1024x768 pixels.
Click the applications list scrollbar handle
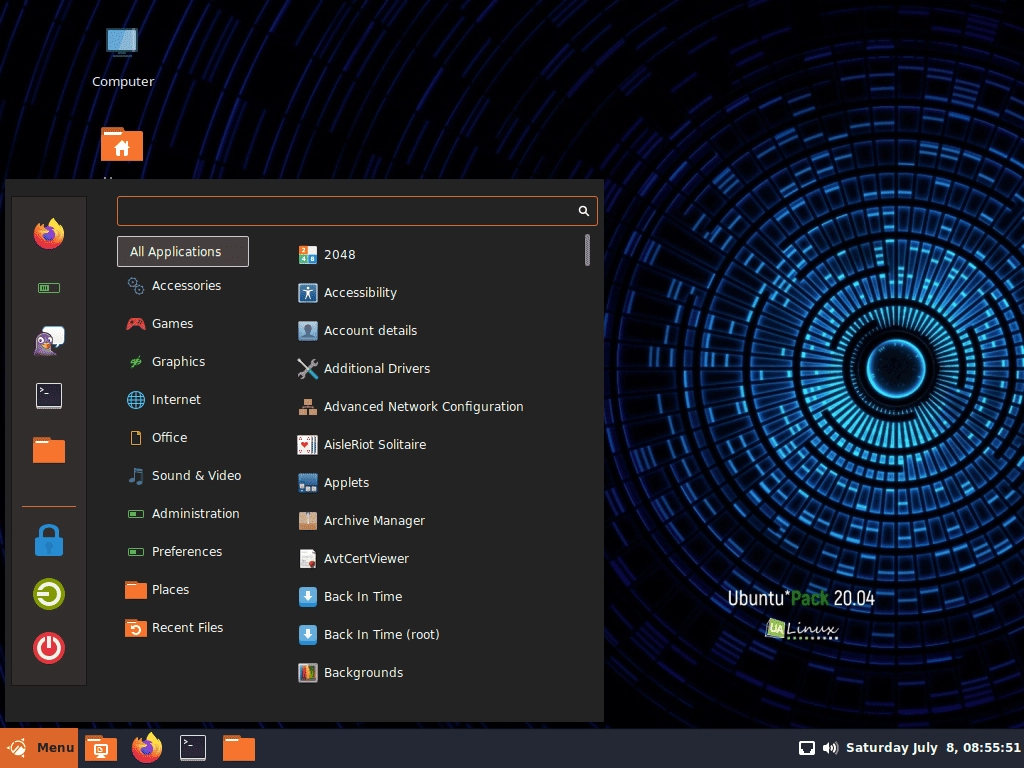(x=587, y=250)
